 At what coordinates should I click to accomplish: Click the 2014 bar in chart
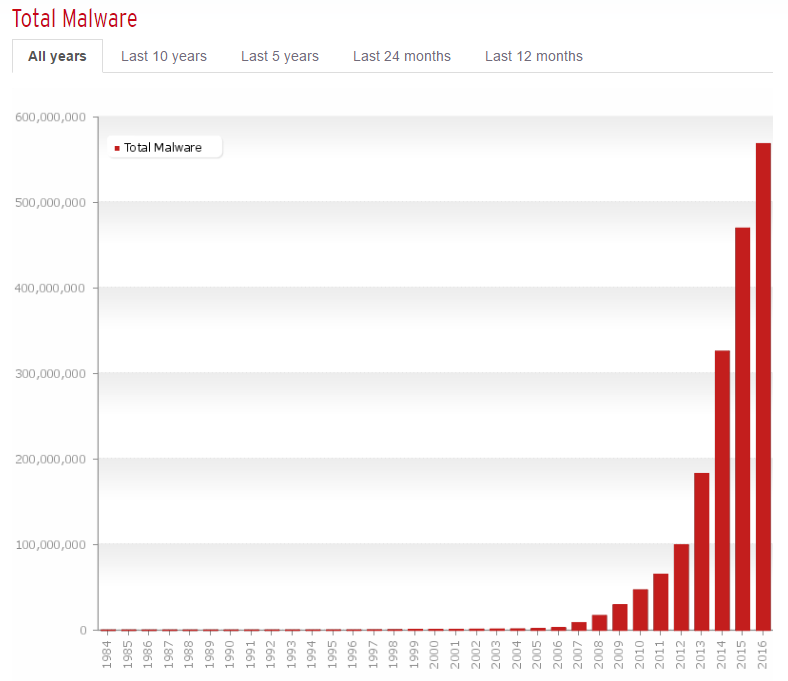click(722, 490)
